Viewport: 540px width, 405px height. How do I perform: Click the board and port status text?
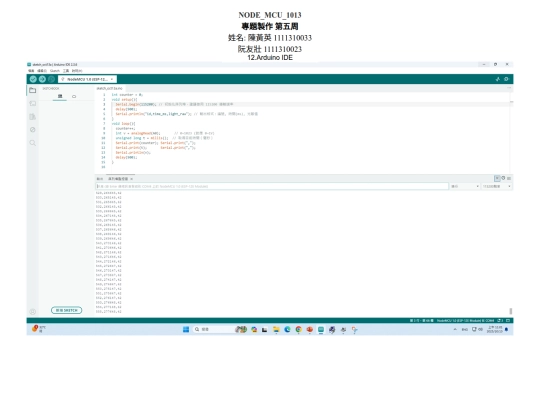(465, 321)
